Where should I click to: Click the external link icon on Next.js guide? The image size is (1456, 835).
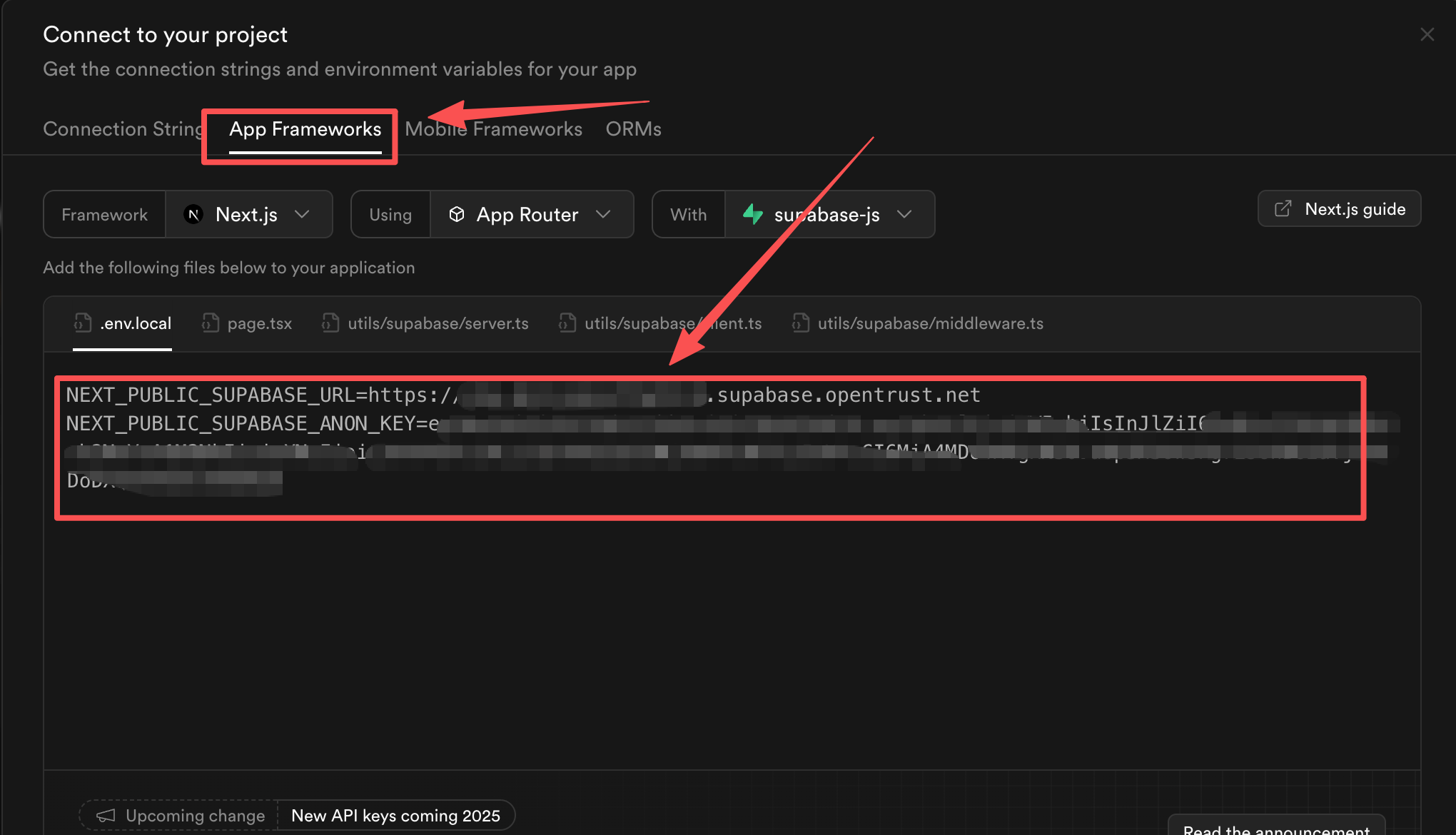(x=1283, y=208)
